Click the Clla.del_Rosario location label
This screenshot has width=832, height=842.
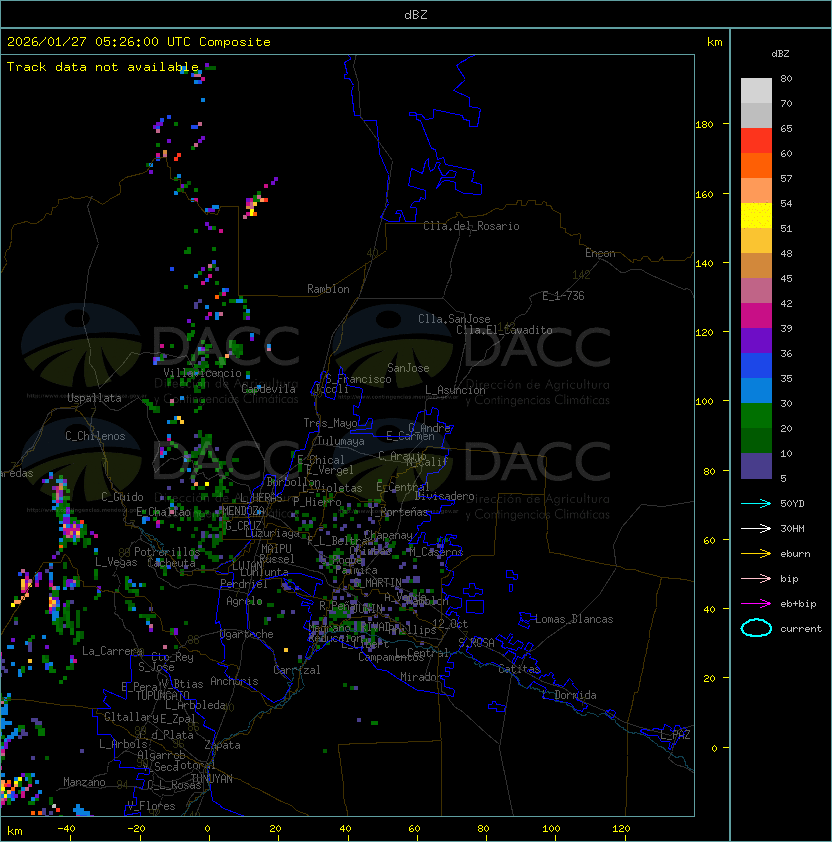[x=471, y=226]
